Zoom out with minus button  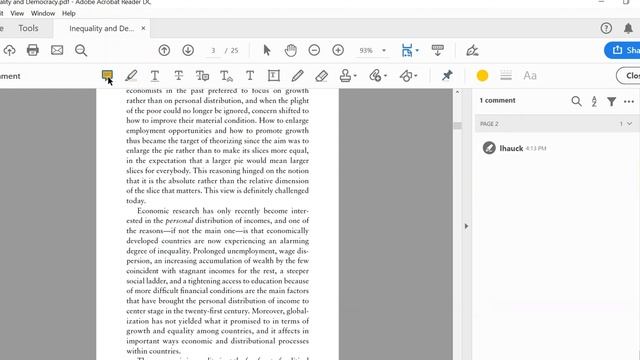(314, 50)
